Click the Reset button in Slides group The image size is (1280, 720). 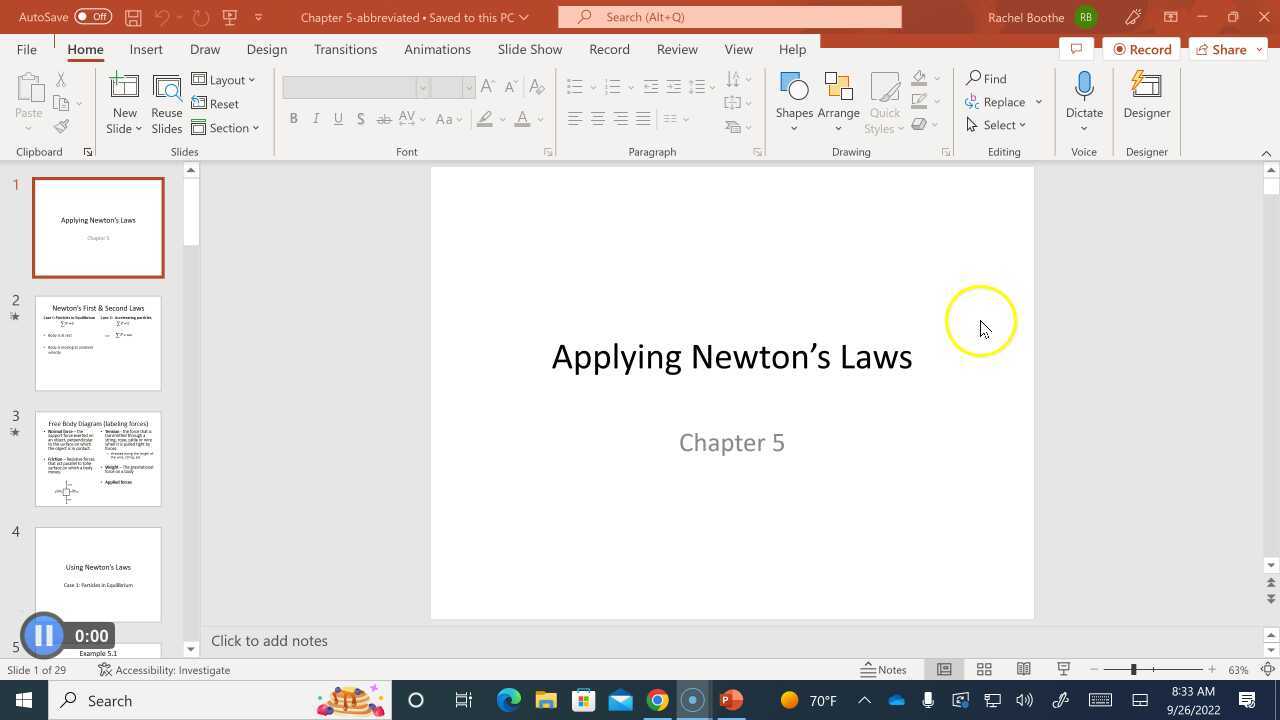[223, 104]
